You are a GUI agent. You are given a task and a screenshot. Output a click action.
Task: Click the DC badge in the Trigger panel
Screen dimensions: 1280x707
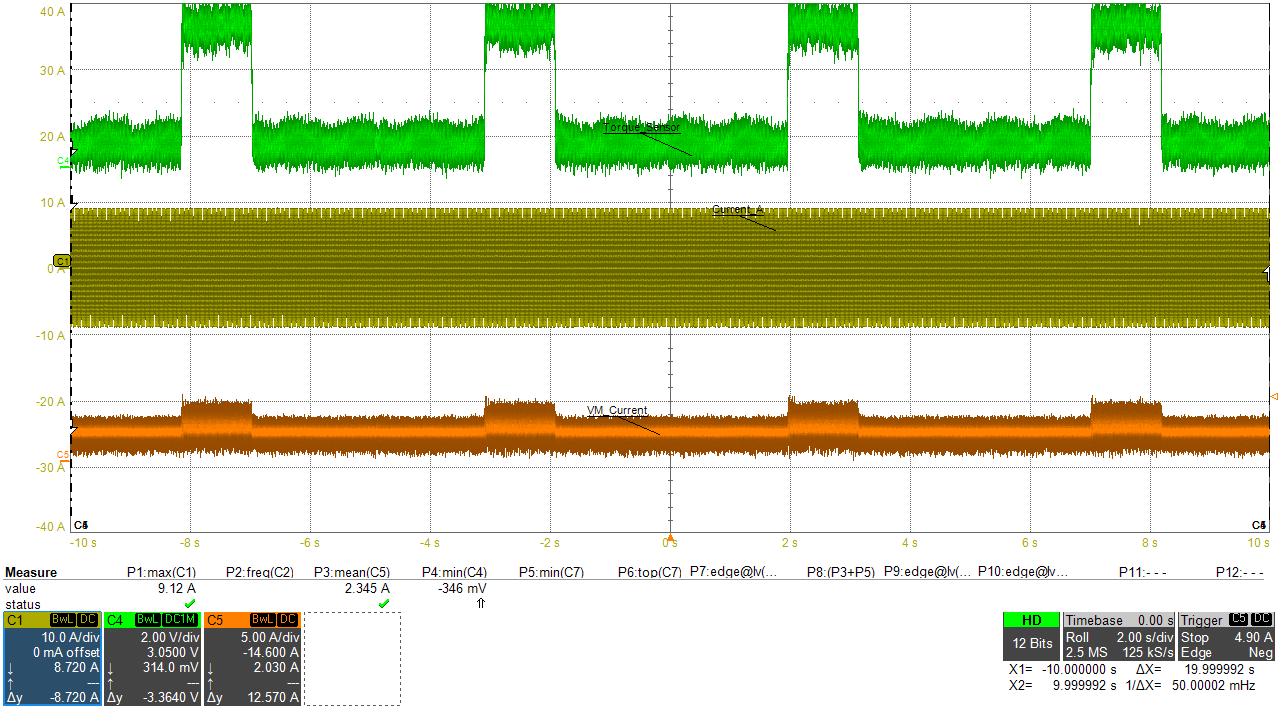coord(1261,620)
